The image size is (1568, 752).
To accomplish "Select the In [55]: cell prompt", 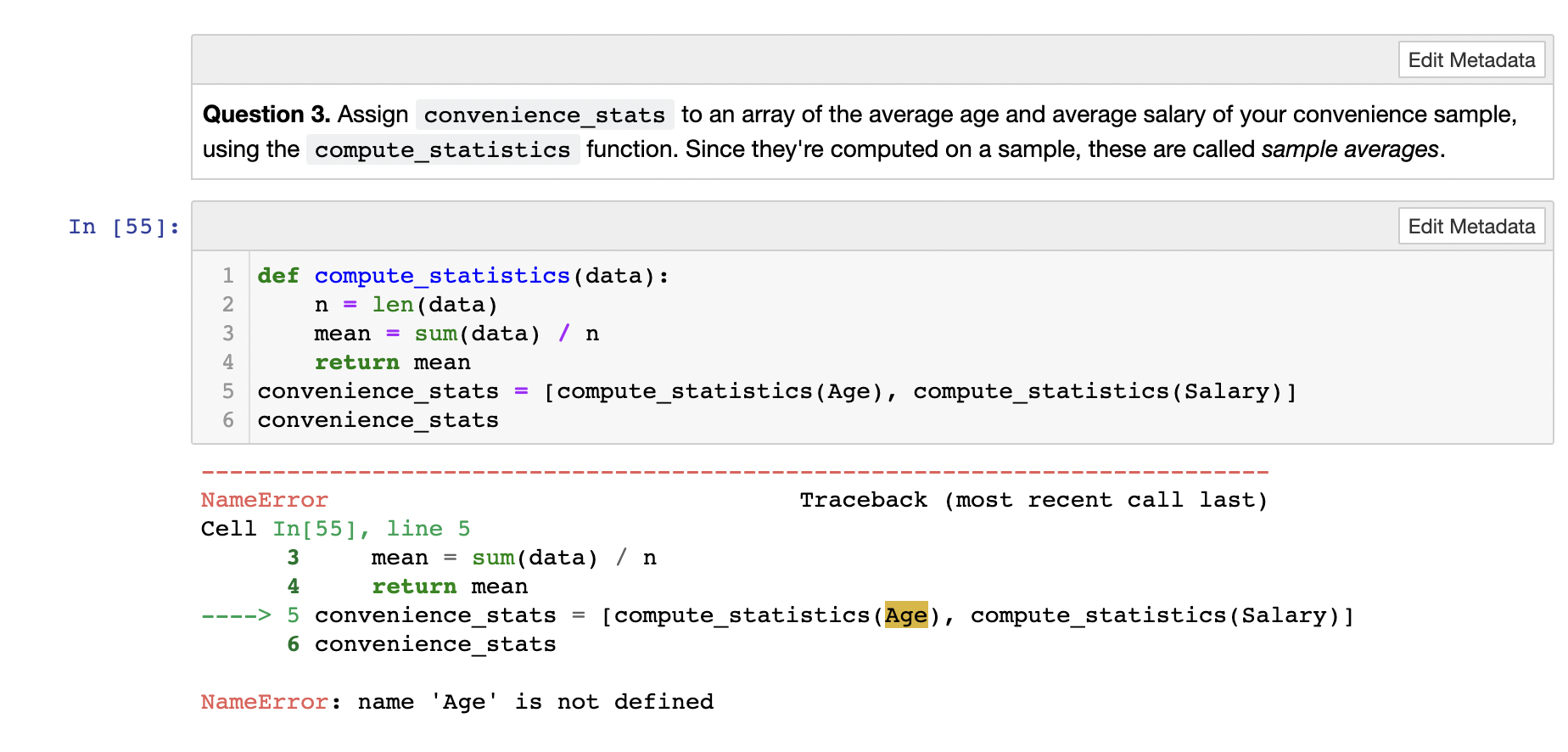I will [124, 227].
